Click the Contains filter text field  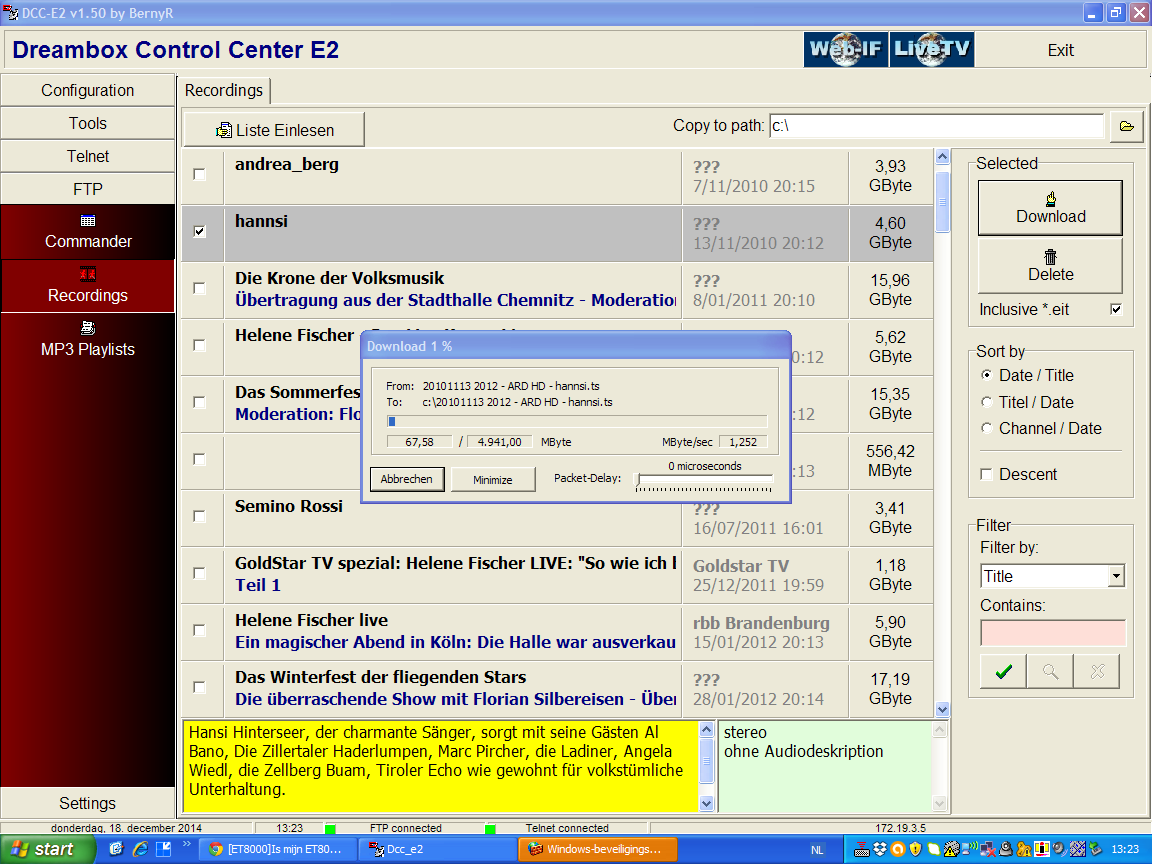(x=1052, y=633)
